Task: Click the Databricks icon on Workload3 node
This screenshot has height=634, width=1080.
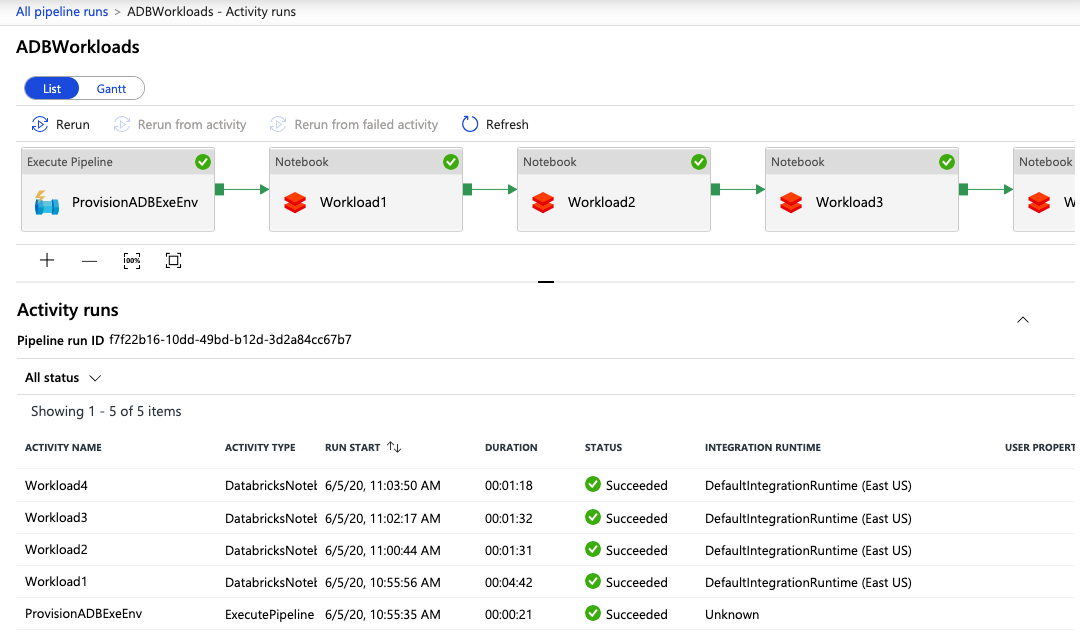Action: pos(791,202)
